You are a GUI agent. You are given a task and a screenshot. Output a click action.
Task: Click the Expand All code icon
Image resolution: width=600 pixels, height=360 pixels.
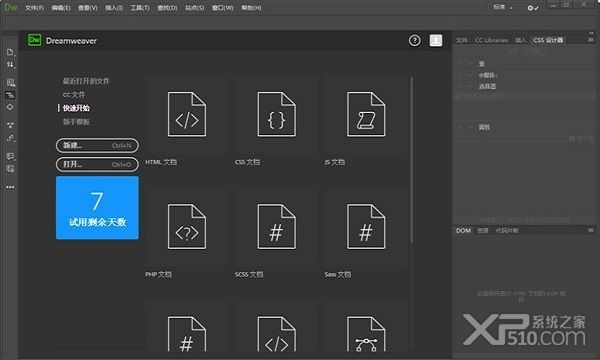pyautogui.click(x=10, y=125)
